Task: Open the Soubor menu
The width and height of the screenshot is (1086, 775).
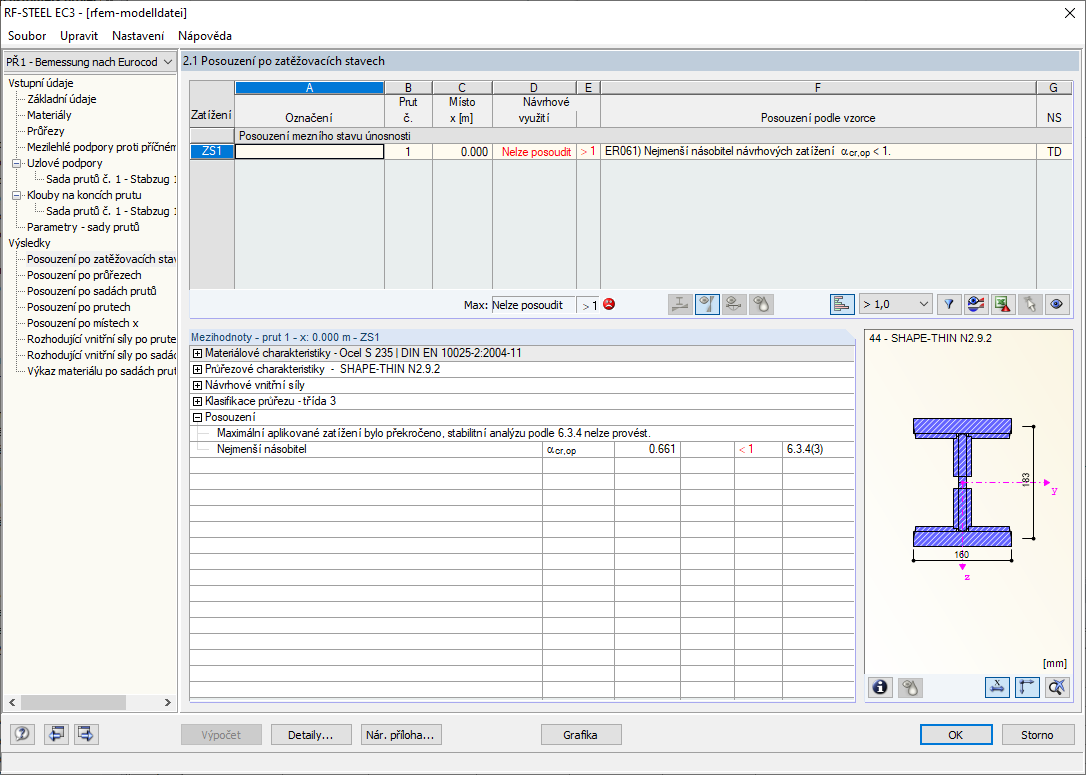Action: click(27, 36)
